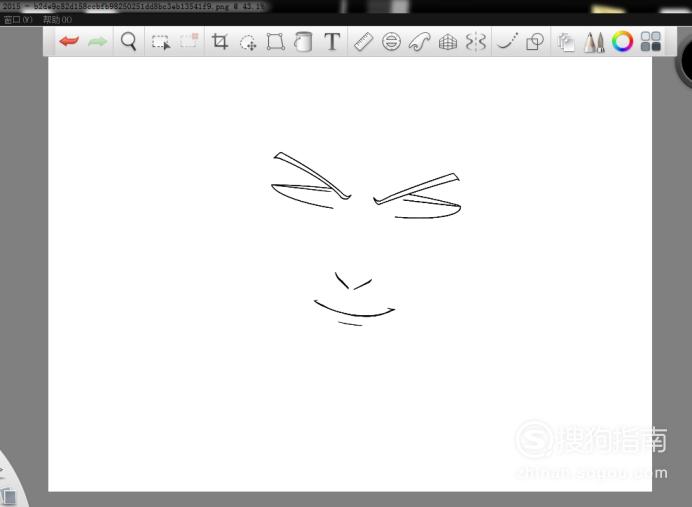
Task: Select the Crop tool
Action: 219,41
